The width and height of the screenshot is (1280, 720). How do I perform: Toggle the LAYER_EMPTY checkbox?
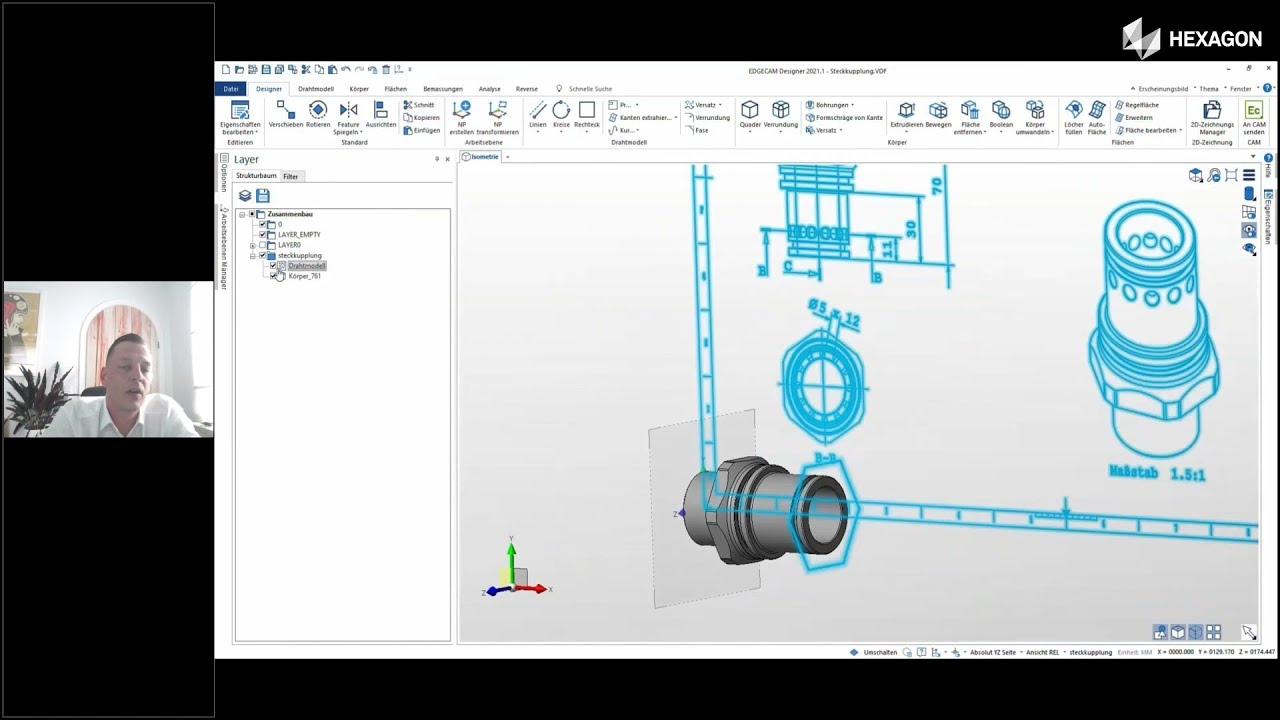pos(262,234)
